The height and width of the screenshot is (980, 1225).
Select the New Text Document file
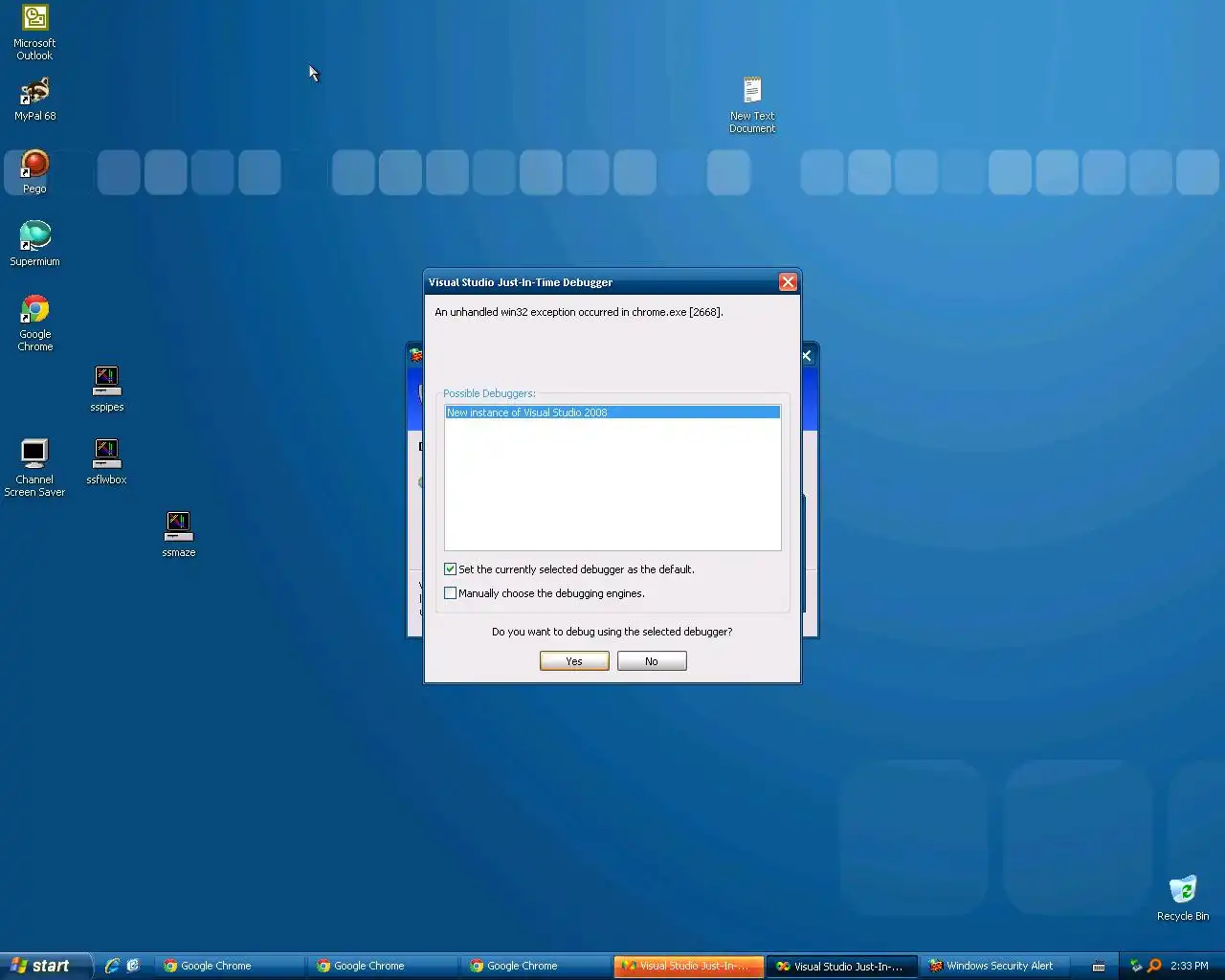[752, 105]
